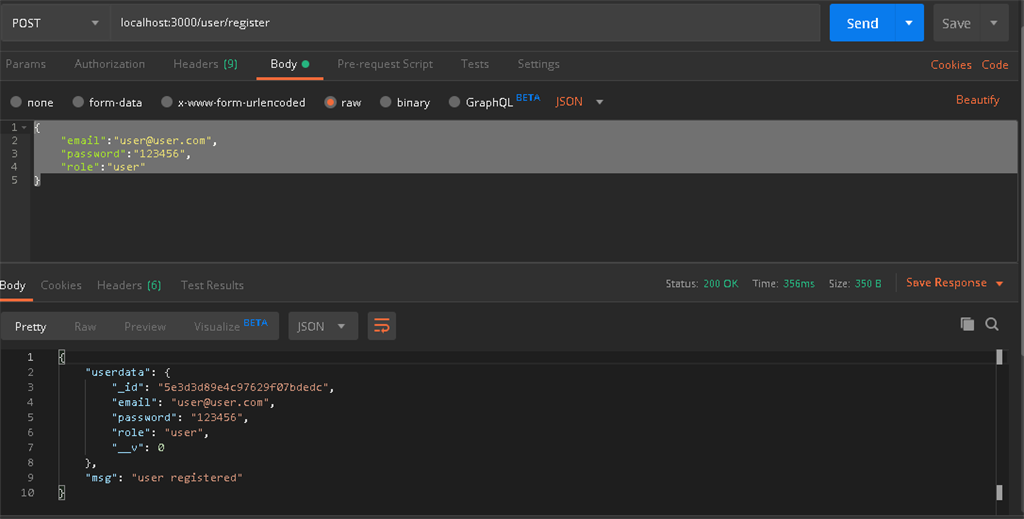Open the POST method dropdown

(x=55, y=22)
